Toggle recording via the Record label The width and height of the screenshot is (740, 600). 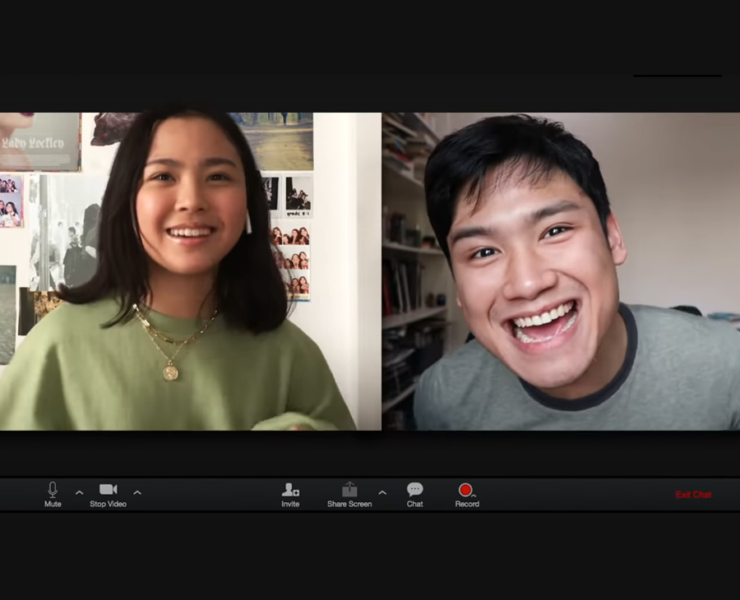pyautogui.click(x=467, y=504)
